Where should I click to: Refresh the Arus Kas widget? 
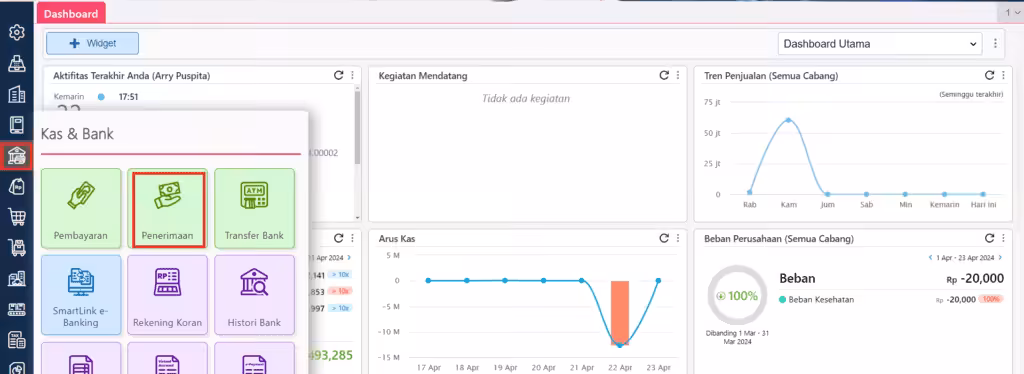pyautogui.click(x=664, y=239)
